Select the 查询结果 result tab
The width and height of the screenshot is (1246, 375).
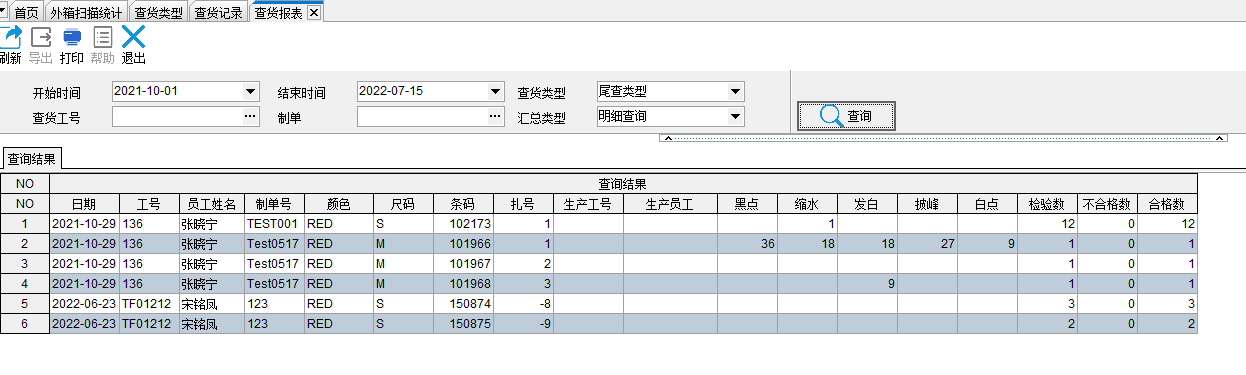coord(32,158)
